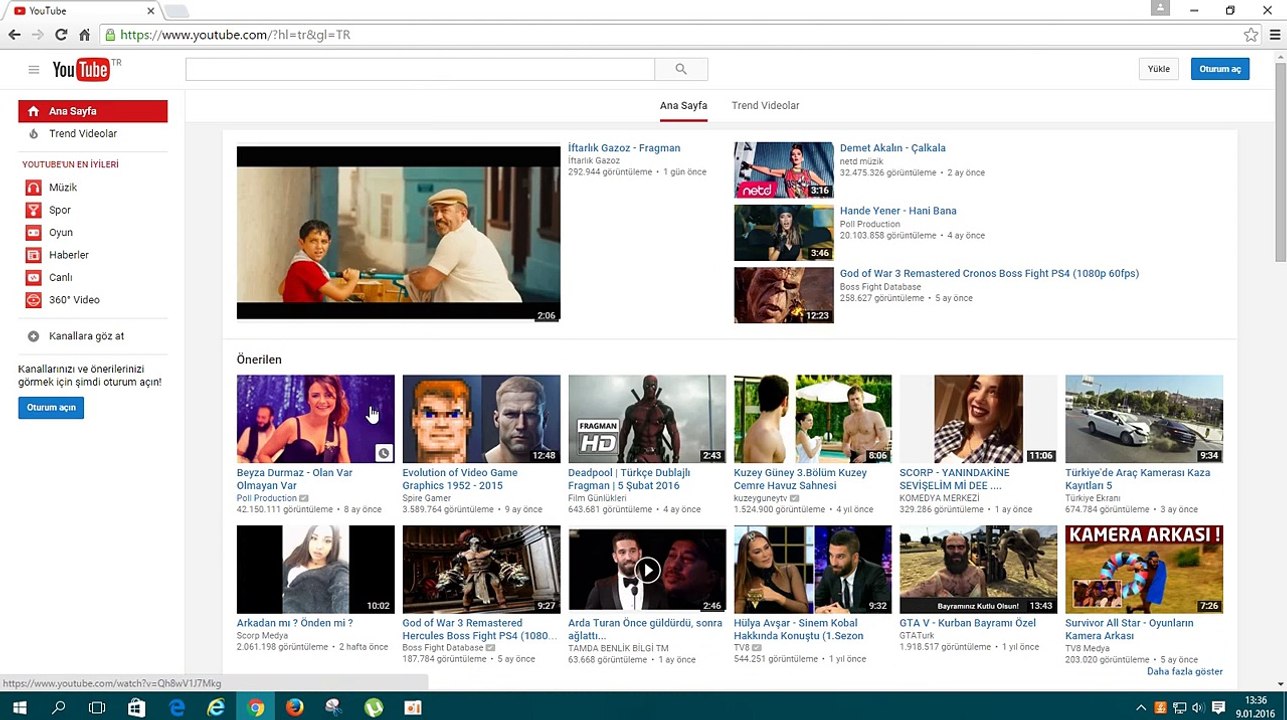Switch to the Ana Sayfa tab
Screen dimensions: 1287x720
click(x=683, y=105)
